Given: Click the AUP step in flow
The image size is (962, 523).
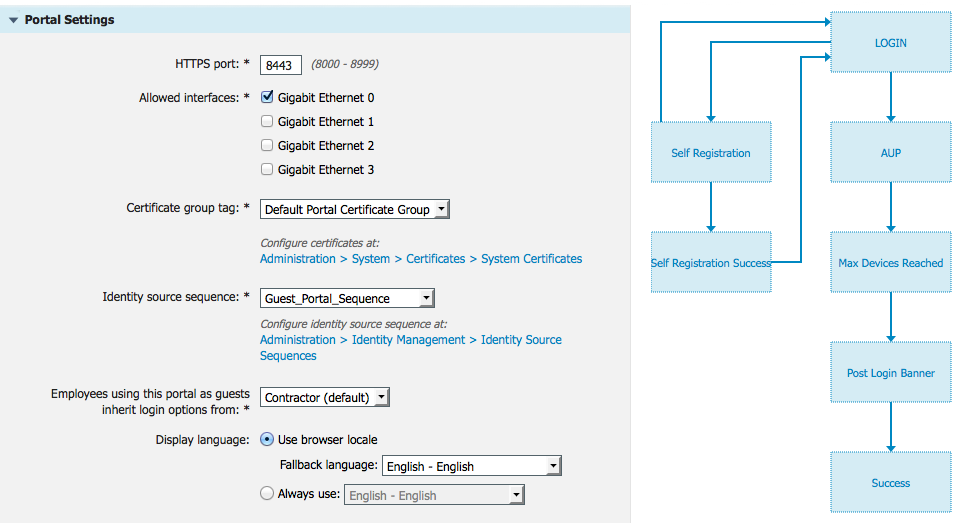Looking at the screenshot, I should [x=890, y=153].
